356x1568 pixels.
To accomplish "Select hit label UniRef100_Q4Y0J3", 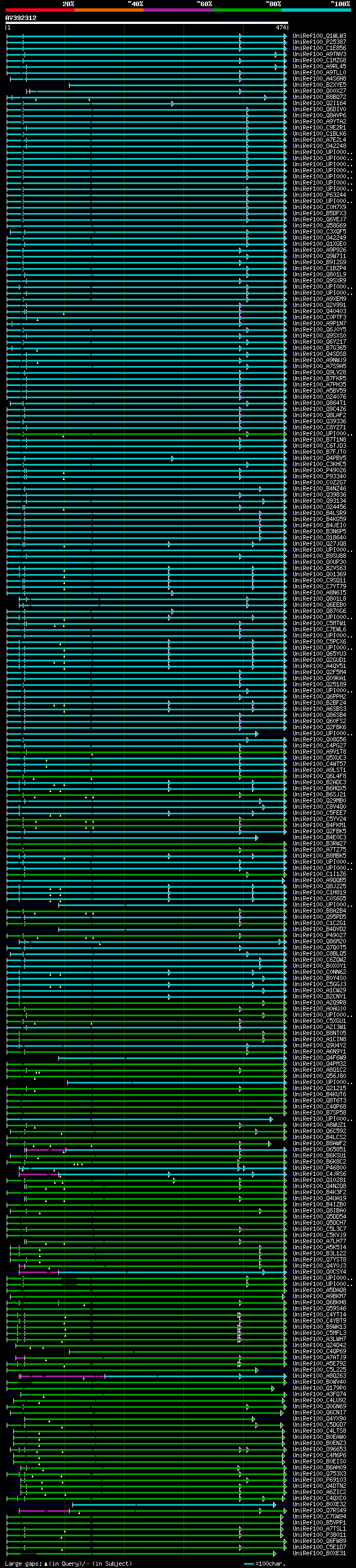I will click(319, 1265).
